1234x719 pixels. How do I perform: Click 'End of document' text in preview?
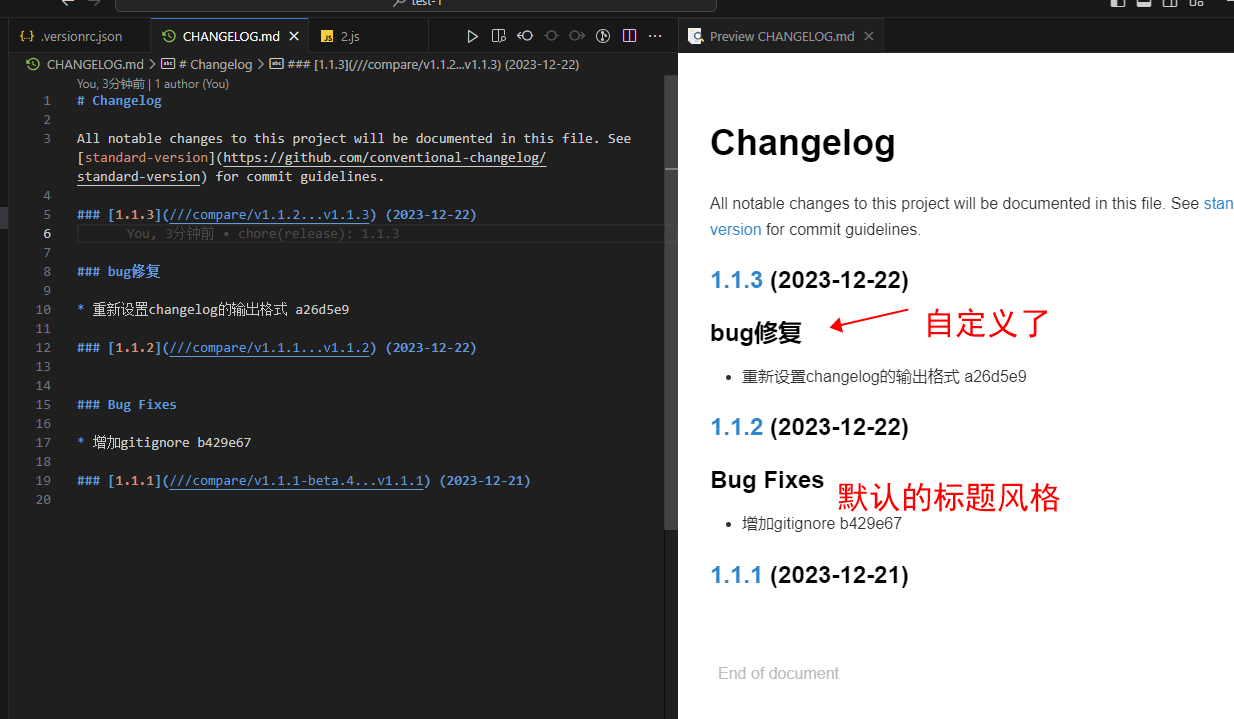779,674
